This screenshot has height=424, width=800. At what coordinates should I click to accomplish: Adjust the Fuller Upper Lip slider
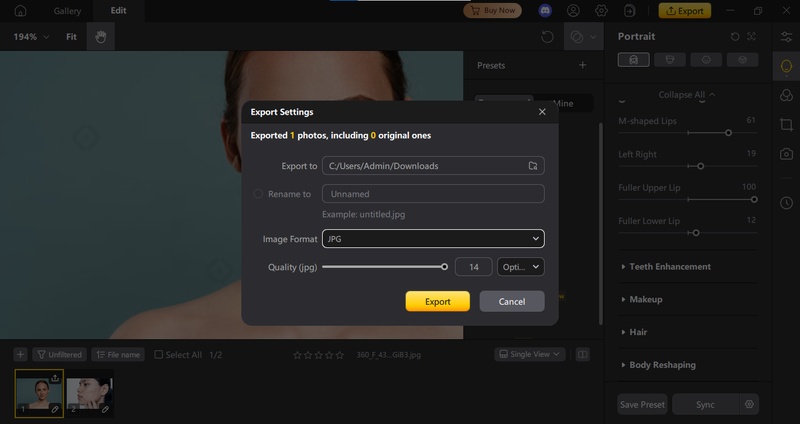[x=688, y=199]
